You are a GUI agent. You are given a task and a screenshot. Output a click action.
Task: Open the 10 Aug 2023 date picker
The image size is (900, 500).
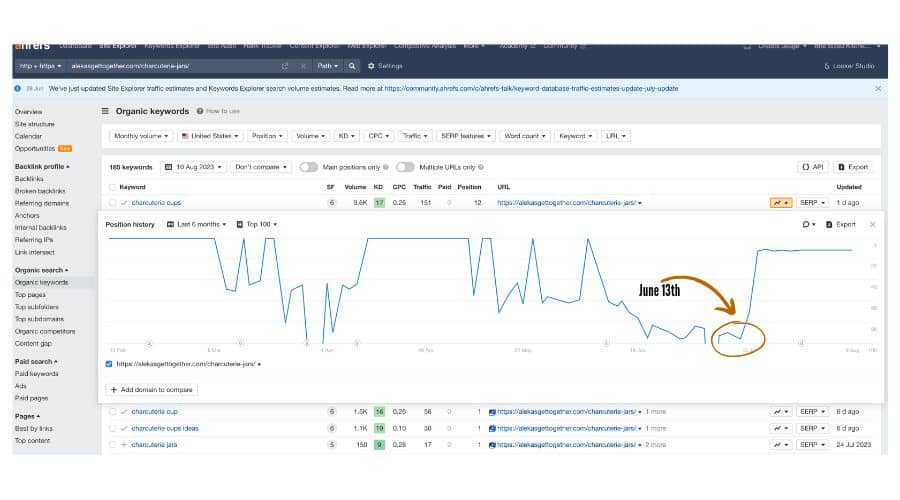(x=193, y=167)
